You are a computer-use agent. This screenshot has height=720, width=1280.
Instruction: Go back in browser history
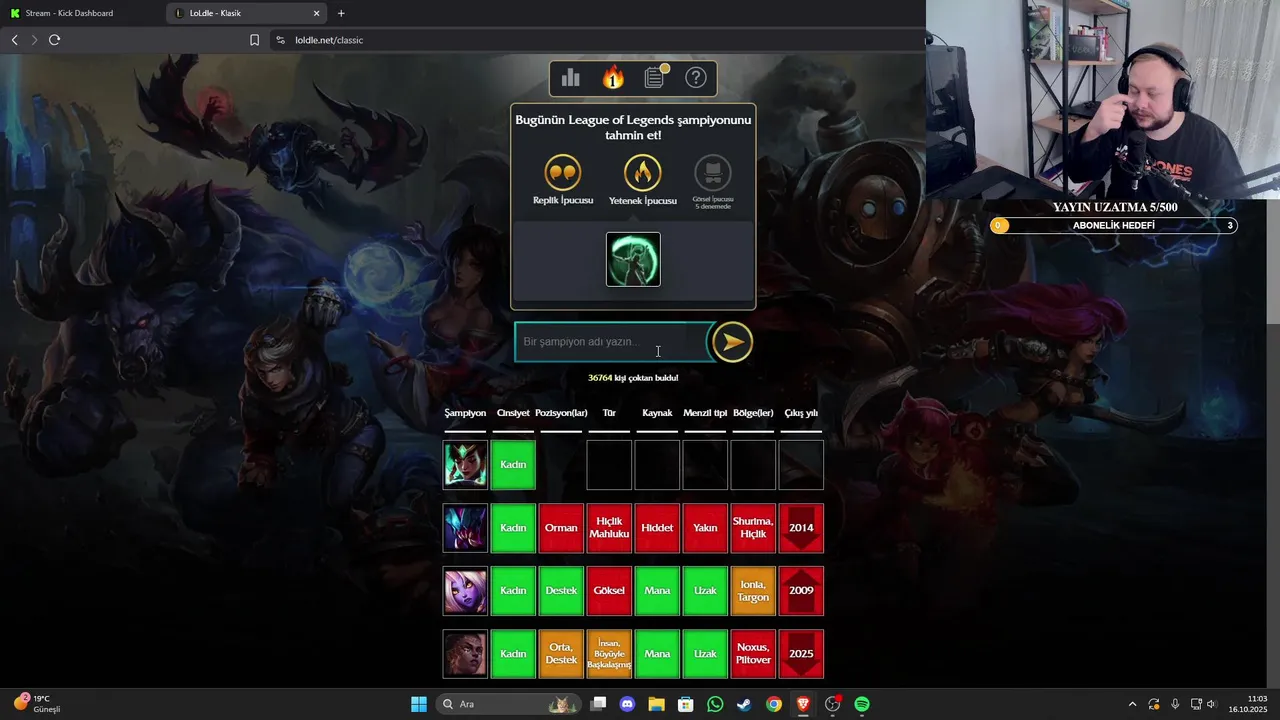coord(14,40)
